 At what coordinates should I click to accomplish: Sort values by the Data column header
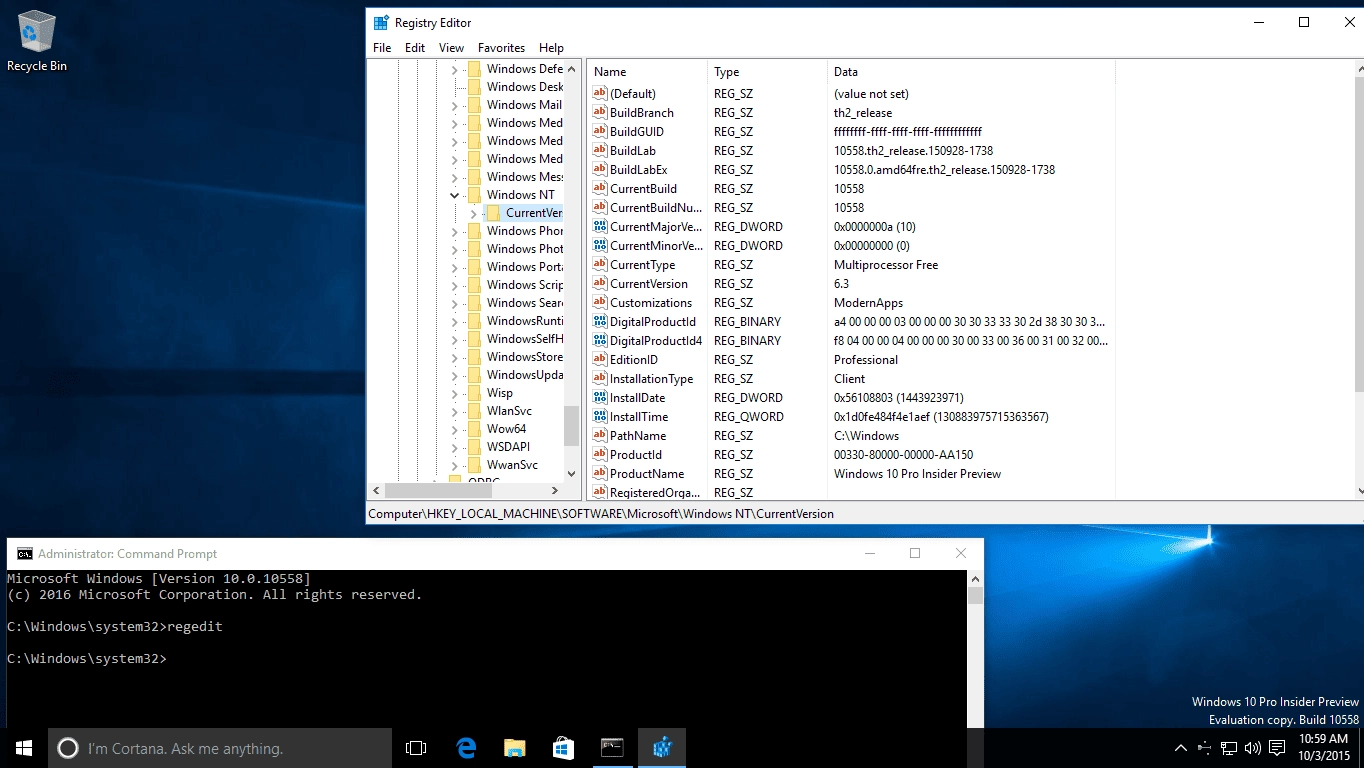[971, 72]
